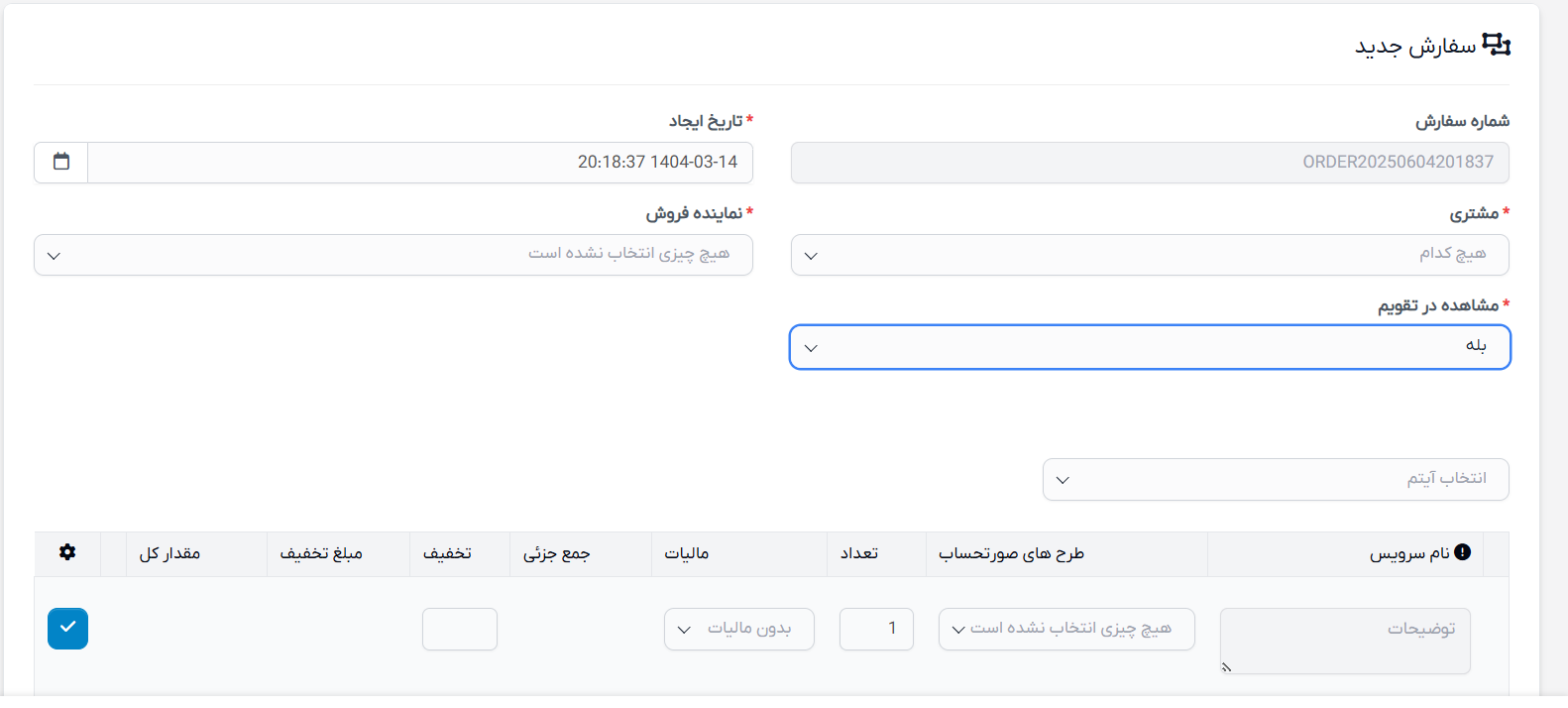Click the gear settings icon in table header
This screenshot has width=1568, height=708.
point(67,552)
